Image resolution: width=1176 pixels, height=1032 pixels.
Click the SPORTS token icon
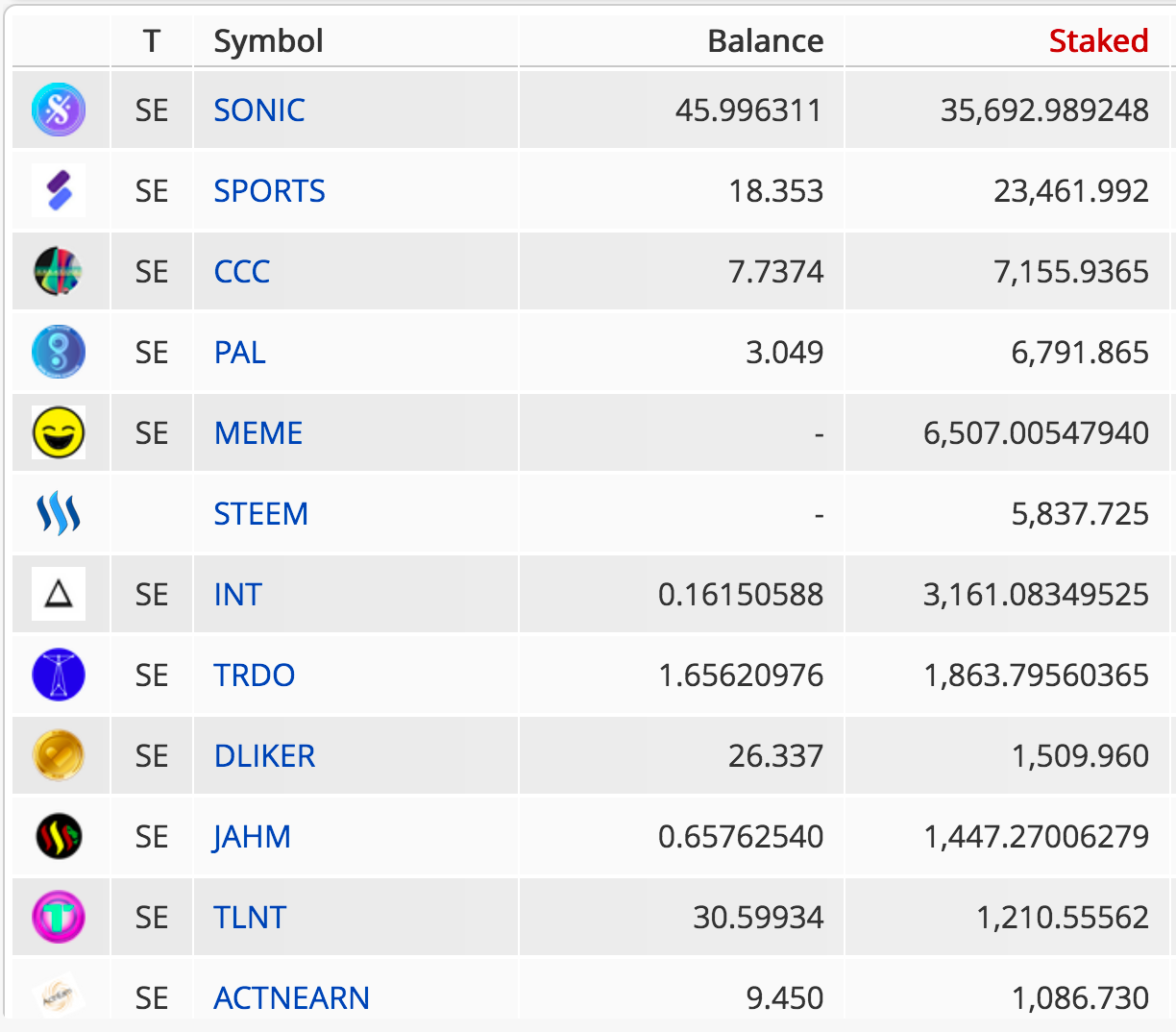click(x=59, y=190)
